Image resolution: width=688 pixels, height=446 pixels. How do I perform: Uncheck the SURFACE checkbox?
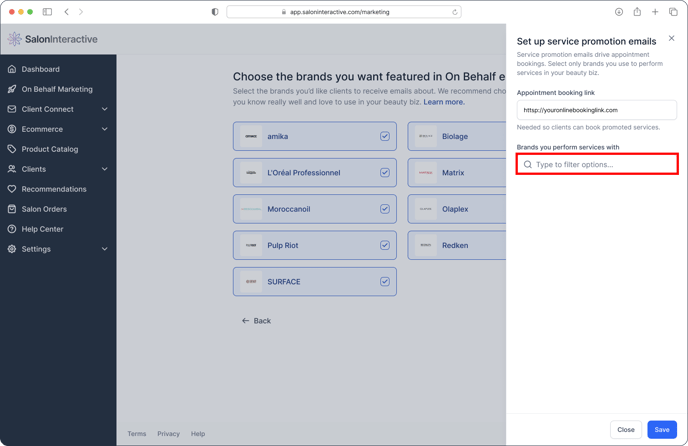[x=385, y=281]
